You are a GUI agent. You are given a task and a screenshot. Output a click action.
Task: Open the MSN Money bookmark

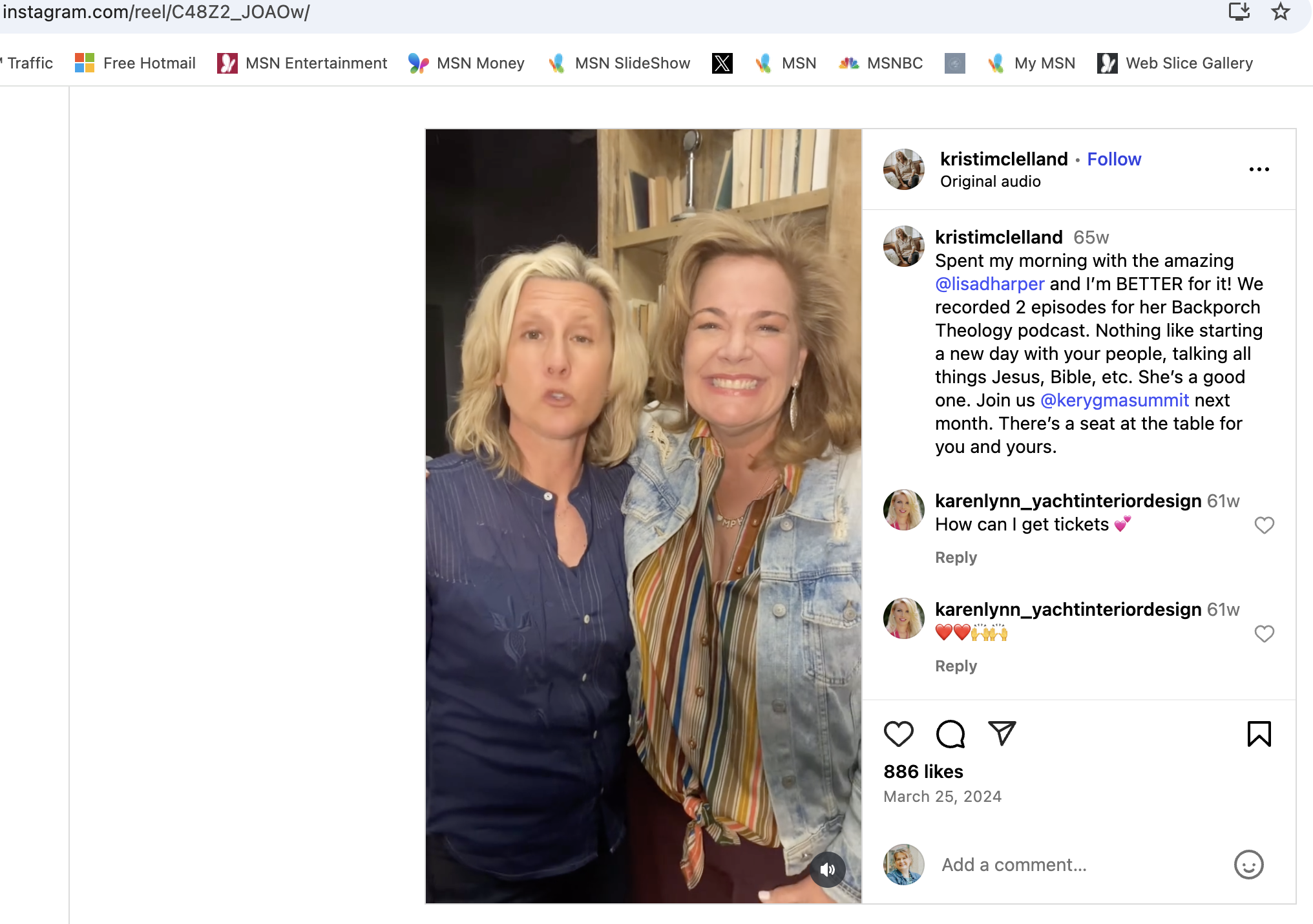click(467, 63)
